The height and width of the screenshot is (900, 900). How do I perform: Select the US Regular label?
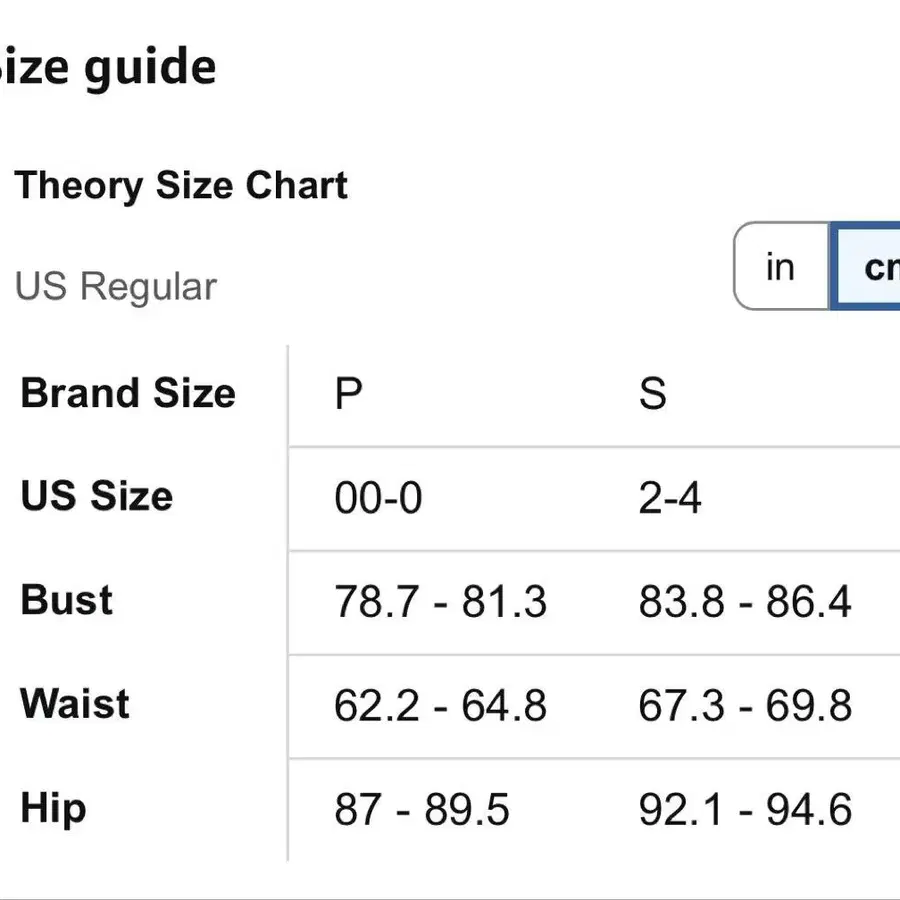[116, 287]
